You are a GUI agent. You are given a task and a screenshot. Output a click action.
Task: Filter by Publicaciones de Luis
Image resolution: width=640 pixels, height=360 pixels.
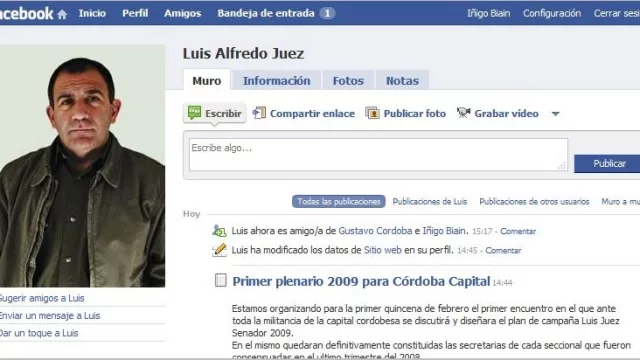[429, 202]
